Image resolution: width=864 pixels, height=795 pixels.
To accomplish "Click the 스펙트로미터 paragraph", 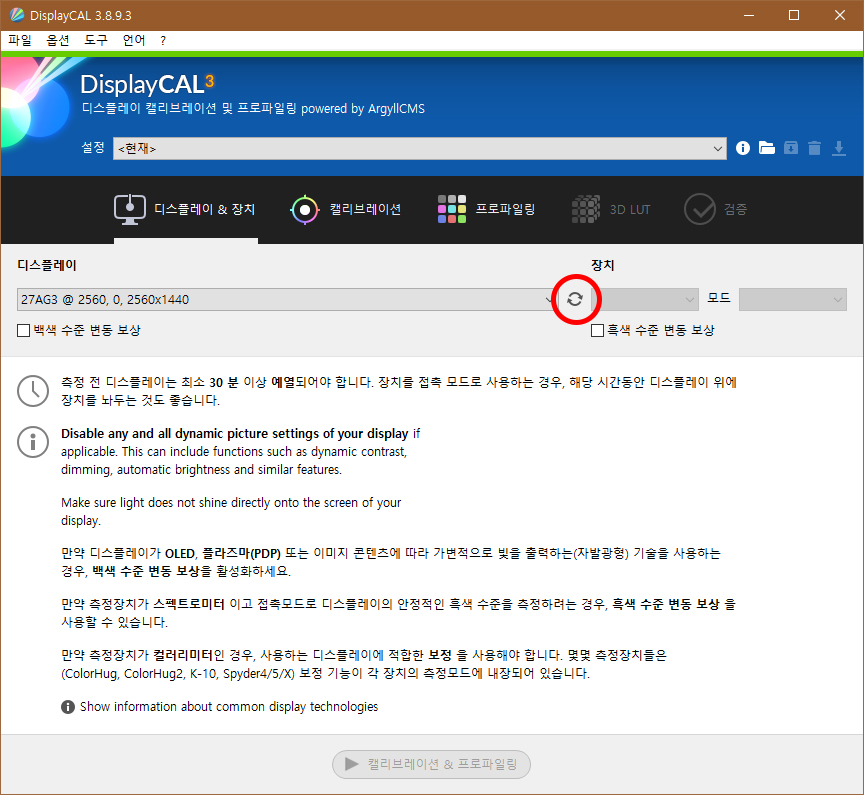I will click(x=398, y=613).
